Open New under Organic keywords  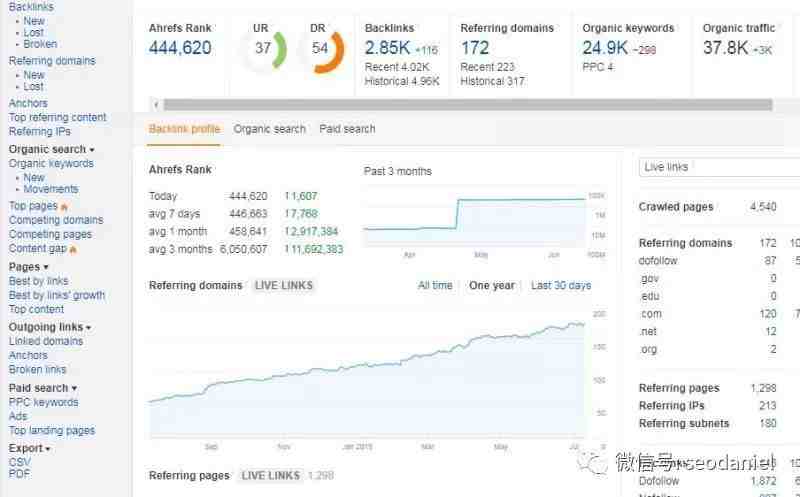[34, 178]
